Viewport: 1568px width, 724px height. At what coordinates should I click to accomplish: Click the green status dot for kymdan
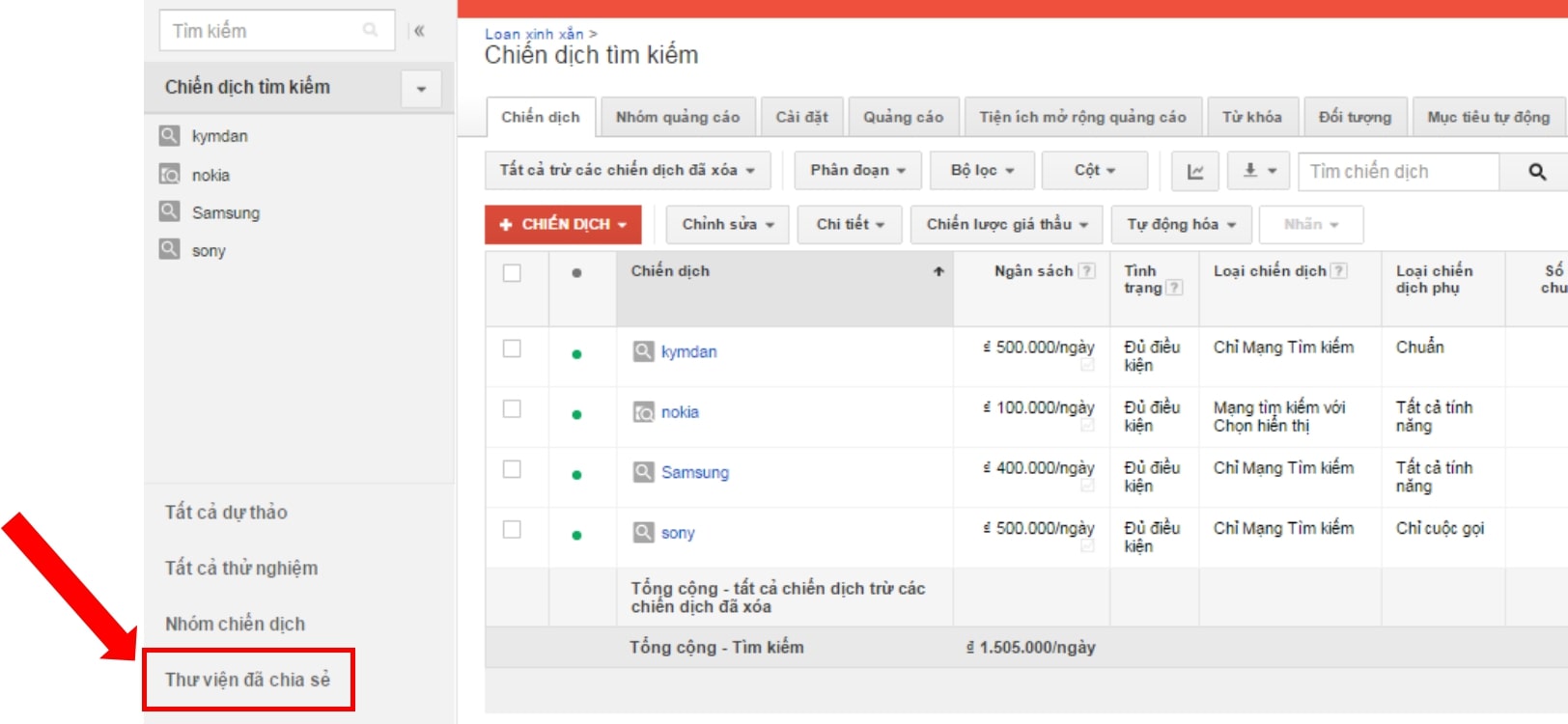576,354
